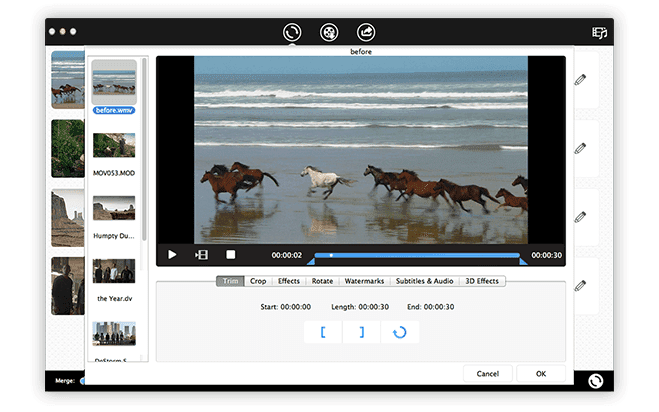Set trim end with right bracket button

(x=361, y=332)
